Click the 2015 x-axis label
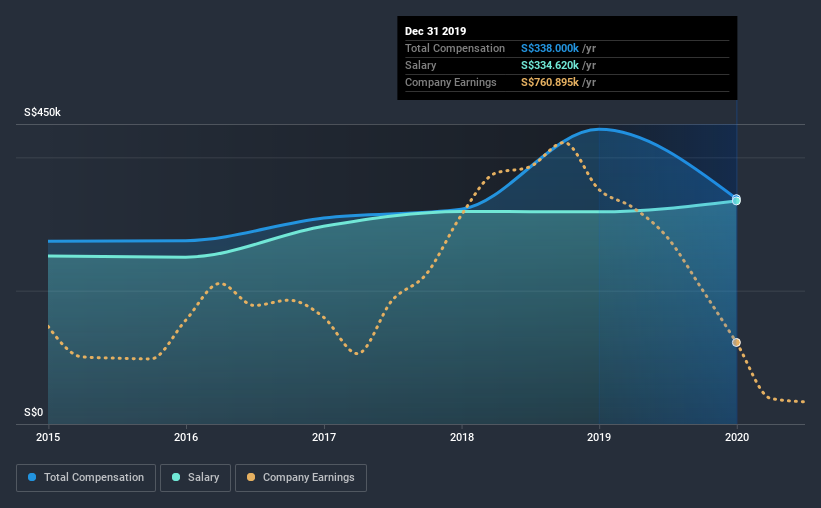This screenshot has height=508, width=821. click(x=48, y=437)
